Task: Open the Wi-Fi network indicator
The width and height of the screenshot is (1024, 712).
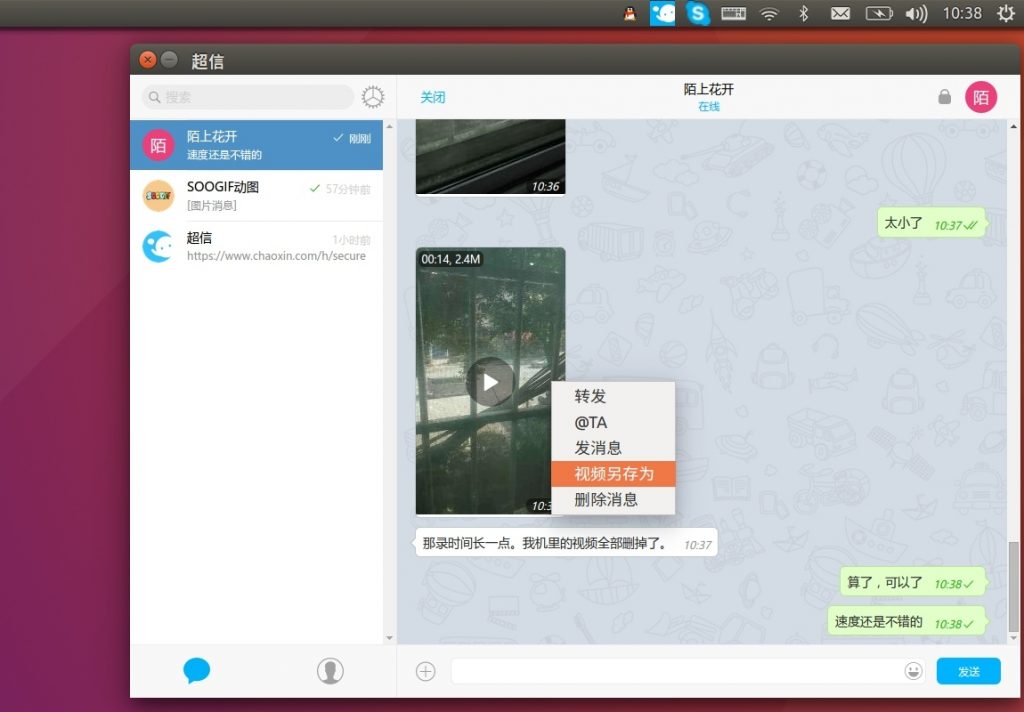Action: pos(768,13)
